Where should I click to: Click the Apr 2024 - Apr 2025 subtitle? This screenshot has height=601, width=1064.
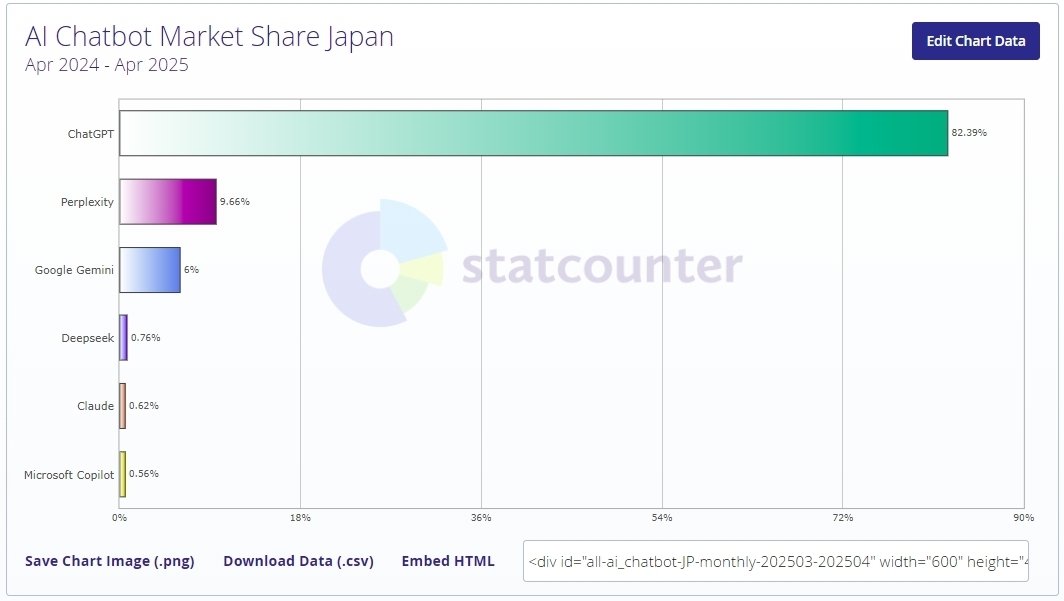coord(106,64)
